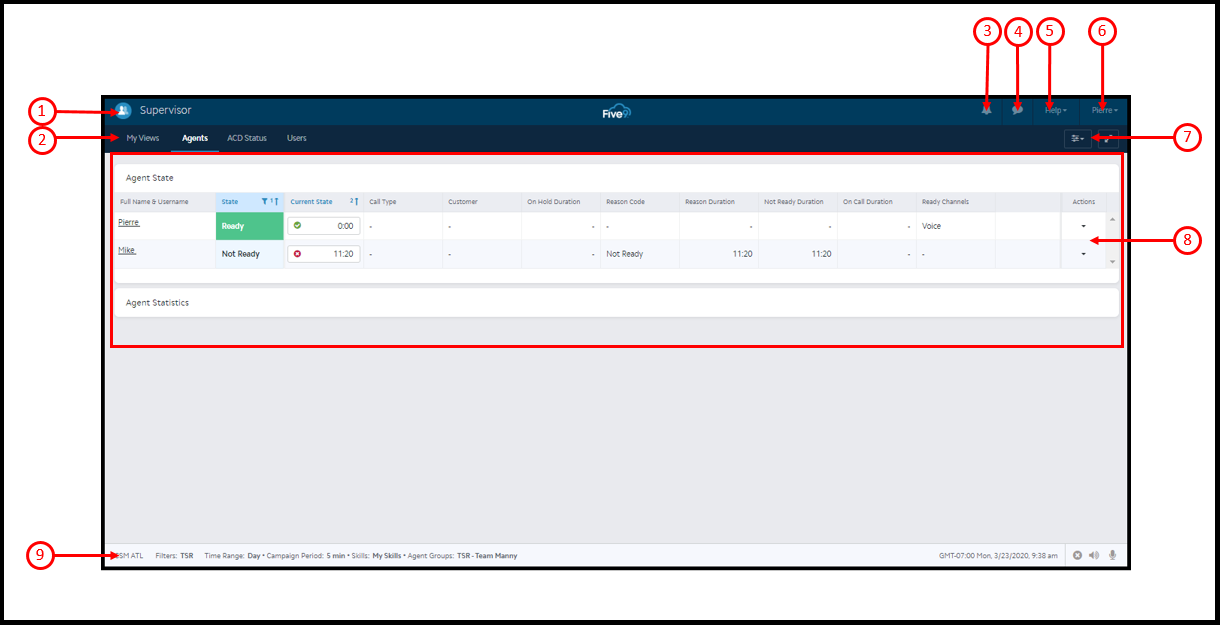Open the chat messages icon
The width and height of the screenshot is (1220, 625).
(1016, 110)
